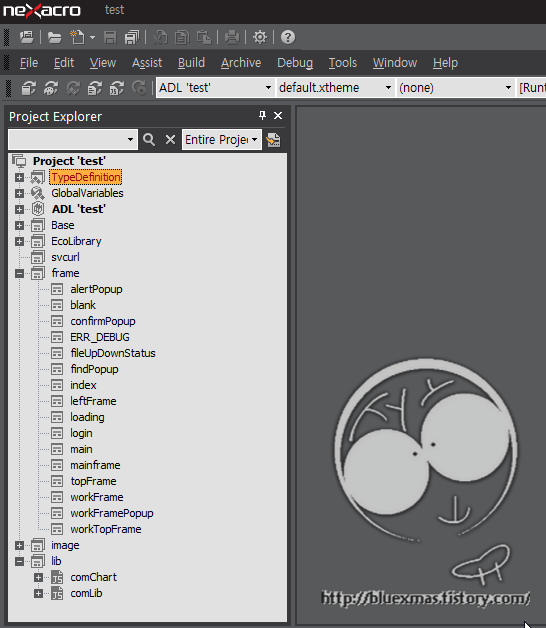This screenshot has width=546, height=628.
Task: Click the Print toolbar icon
Action: [x=232, y=38]
